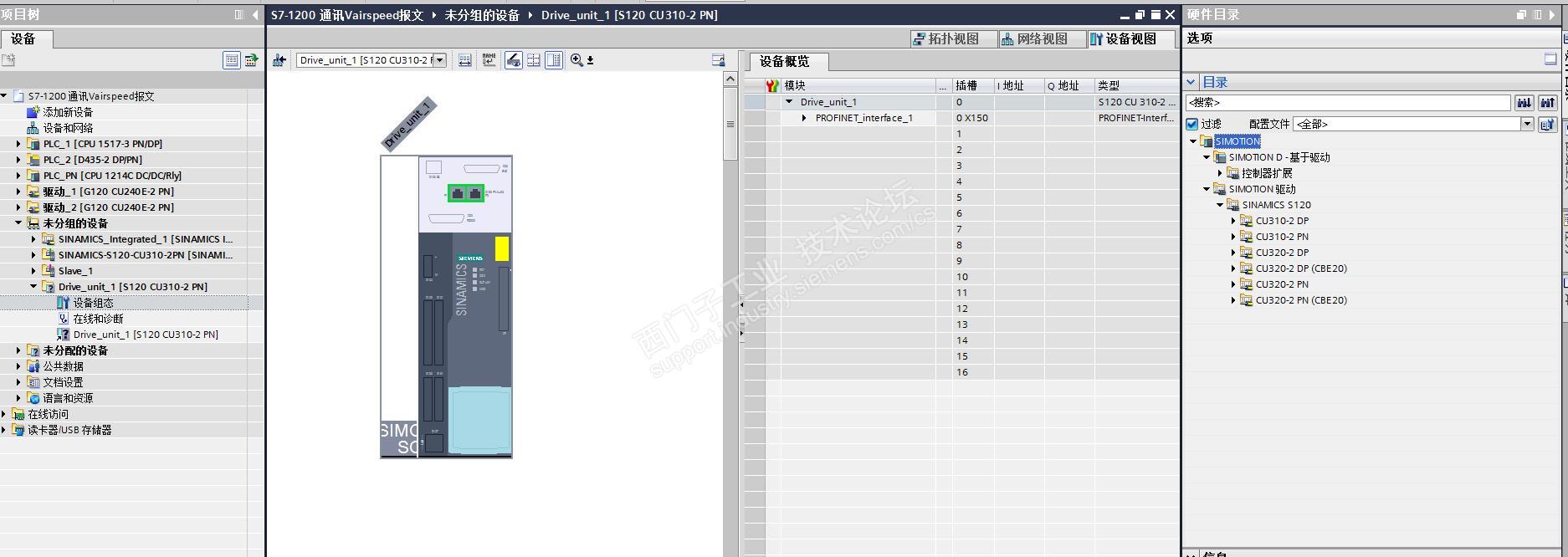Image resolution: width=1568 pixels, height=557 pixels.
Task: Click the project tree table export icon
Action: click(251, 60)
